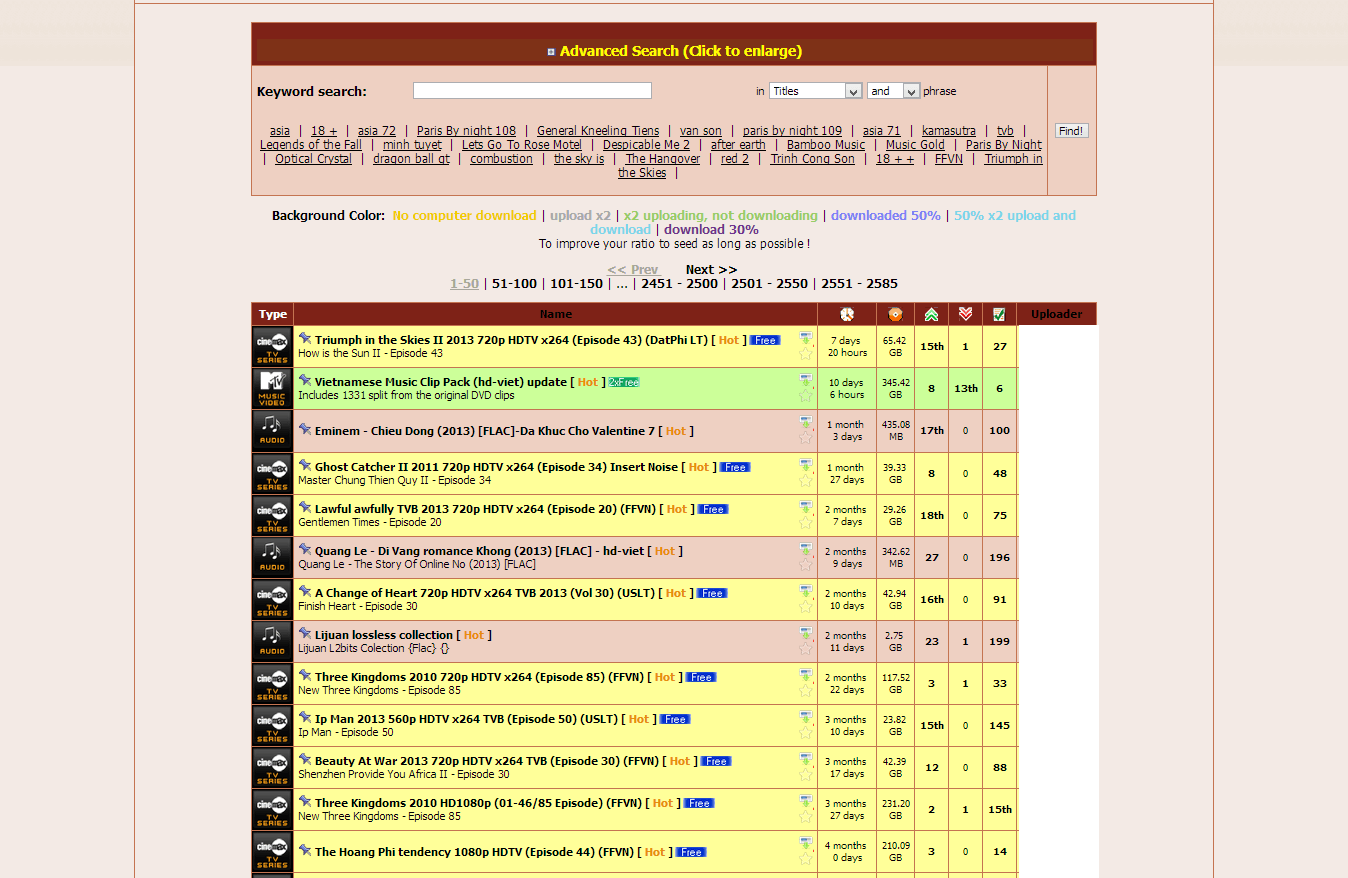The image size is (1348, 878).
Task: Click the TV Series icon beside Ghost Catcher II
Action: [272, 473]
